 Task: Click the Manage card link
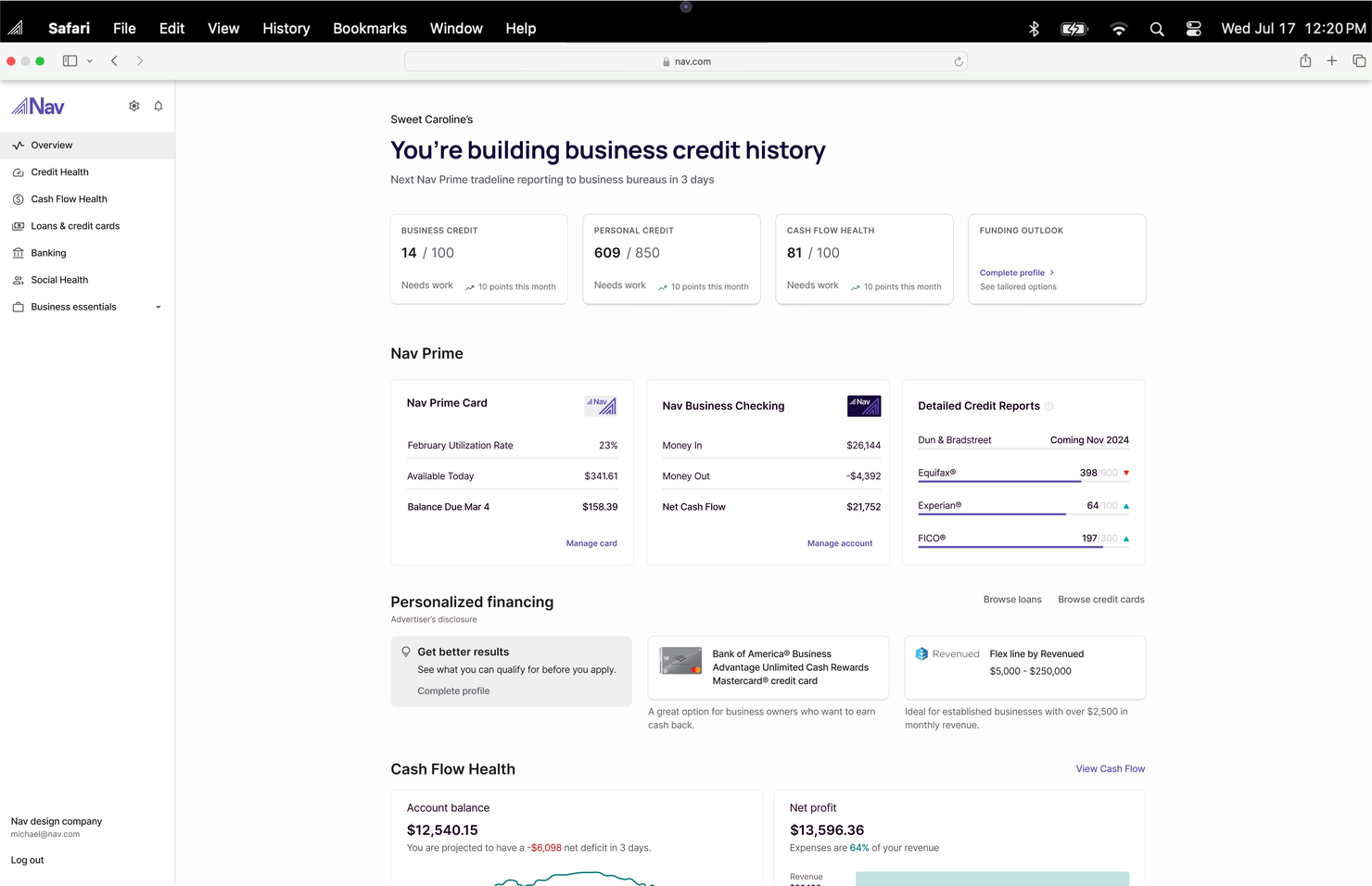(x=591, y=543)
